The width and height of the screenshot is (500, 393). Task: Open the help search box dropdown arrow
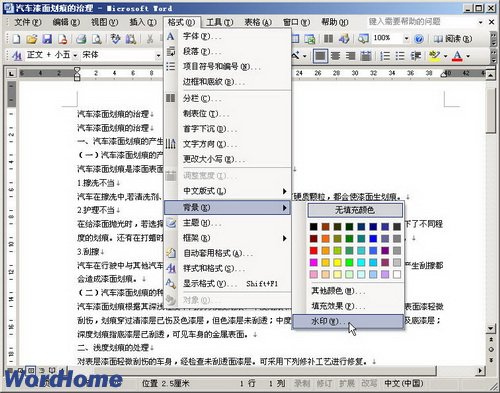pos(480,22)
